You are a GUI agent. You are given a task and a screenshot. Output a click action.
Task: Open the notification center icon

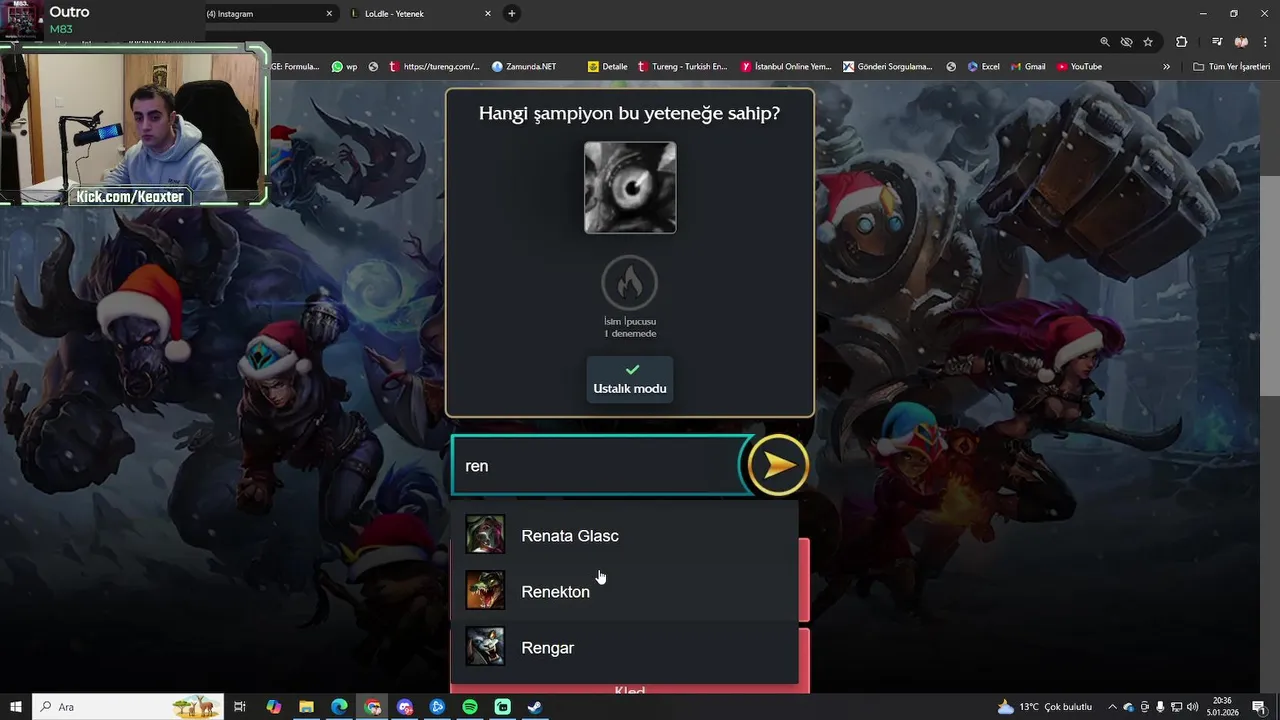pos(1259,707)
